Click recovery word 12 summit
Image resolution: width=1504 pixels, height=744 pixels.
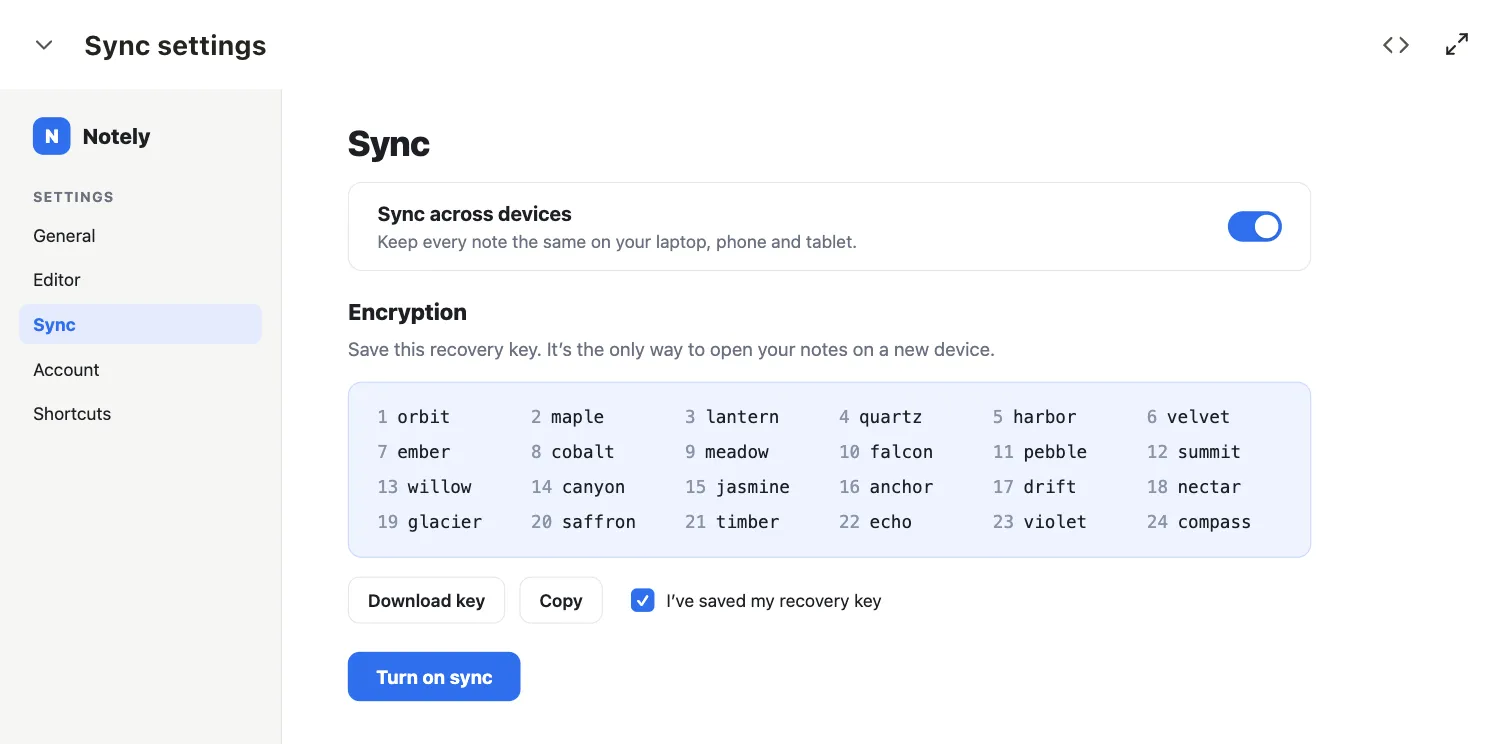[1194, 452]
